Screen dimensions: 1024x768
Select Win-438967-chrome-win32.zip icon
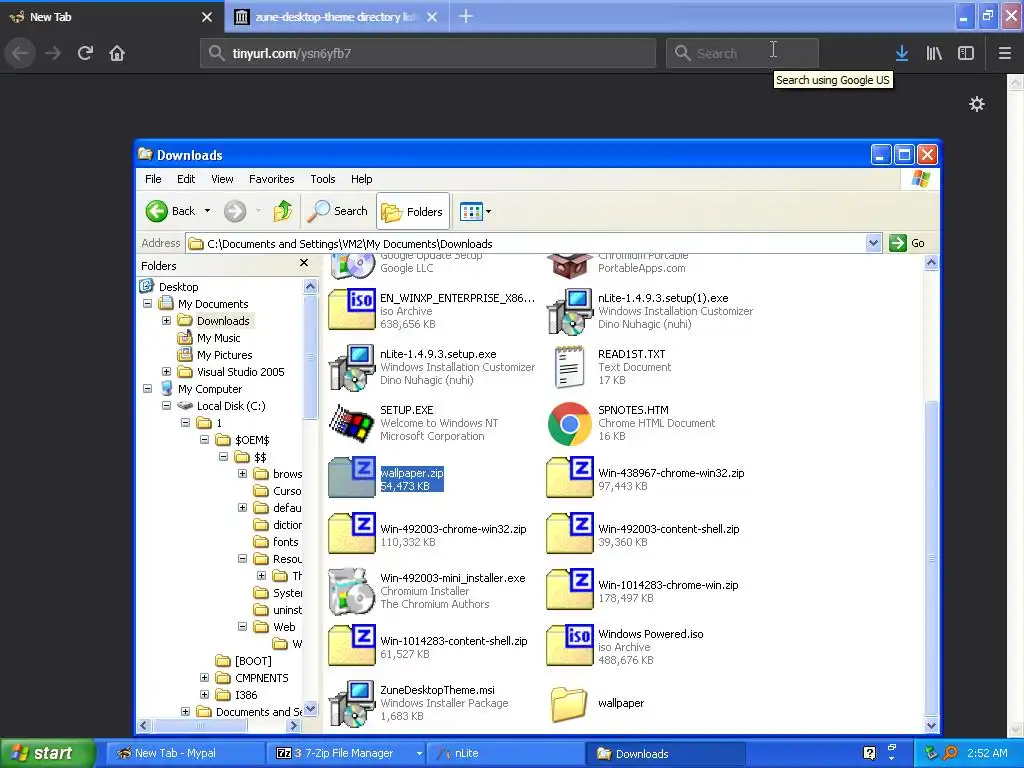(x=570, y=477)
